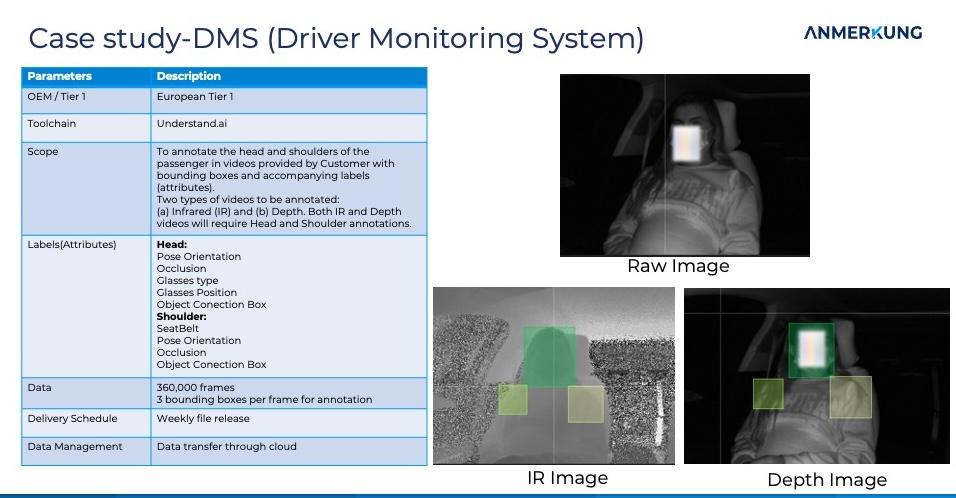The image size is (956, 498).
Task: Click the 'Raw Image' caption
Action: coord(678,266)
